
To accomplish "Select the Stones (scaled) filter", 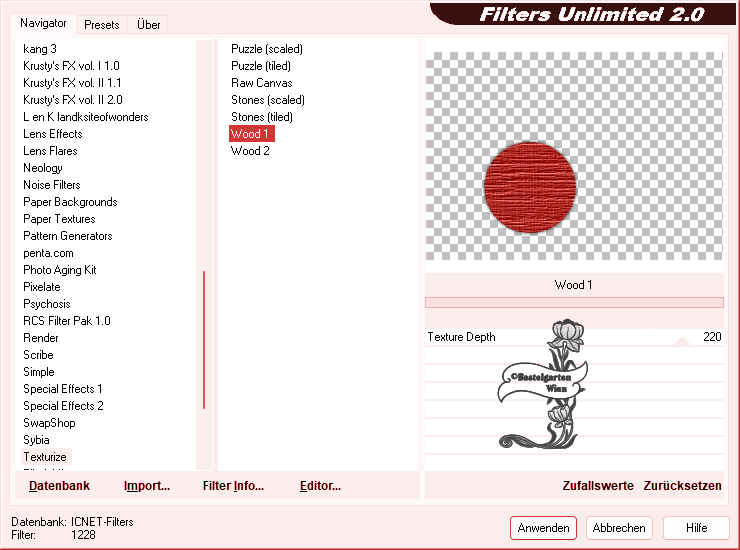I will 268,100.
